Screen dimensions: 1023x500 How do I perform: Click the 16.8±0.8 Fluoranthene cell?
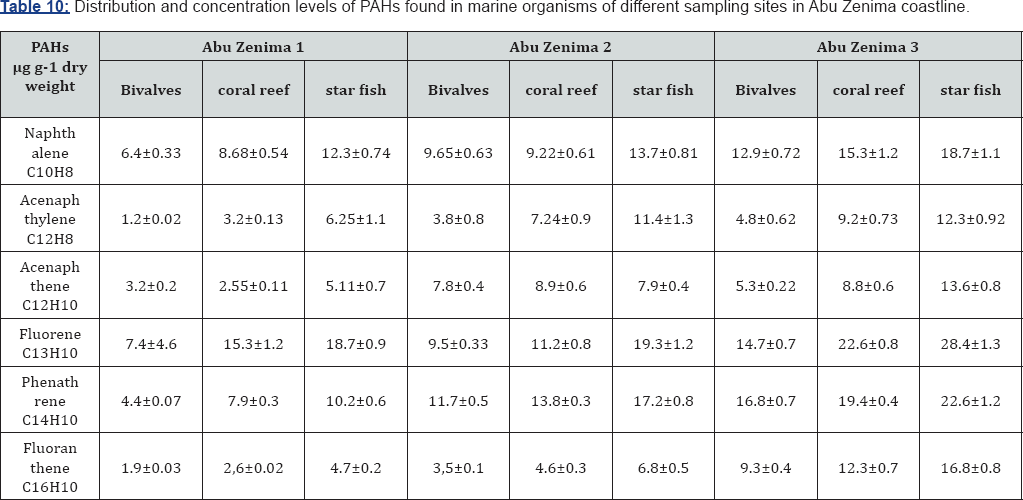coord(970,468)
